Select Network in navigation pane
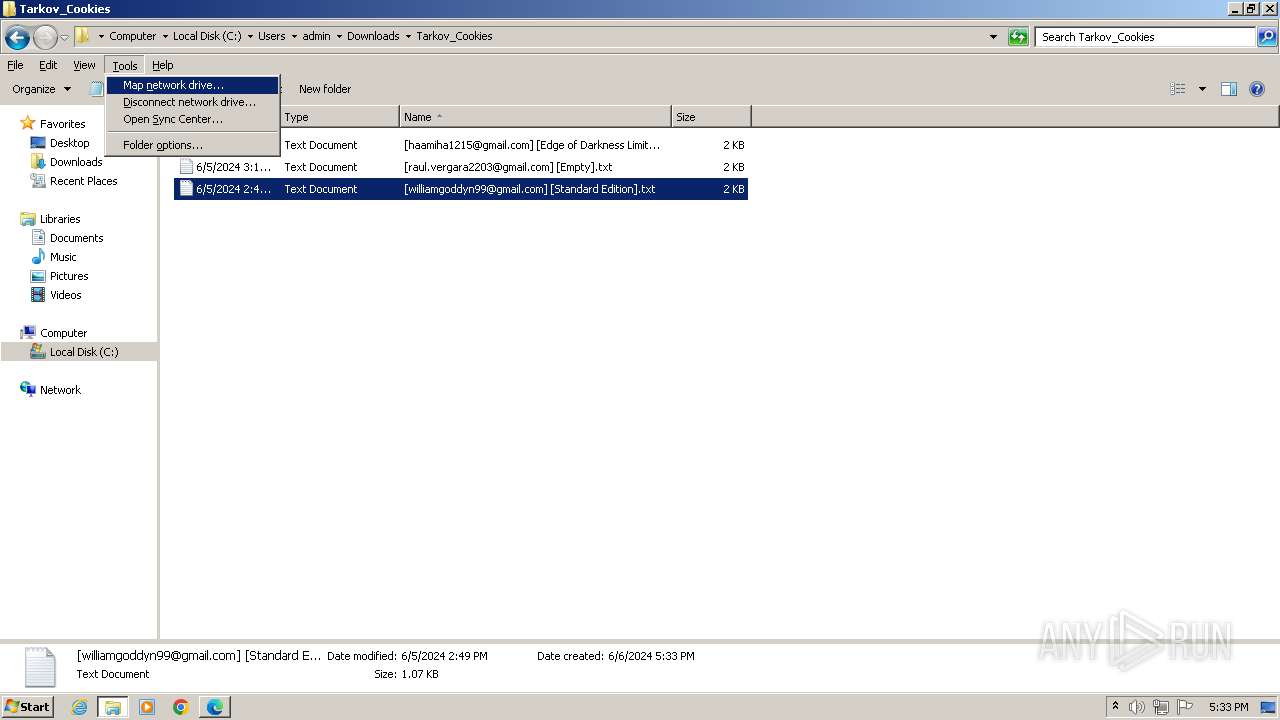This screenshot has height=720, width=1280. coord(60,390)
